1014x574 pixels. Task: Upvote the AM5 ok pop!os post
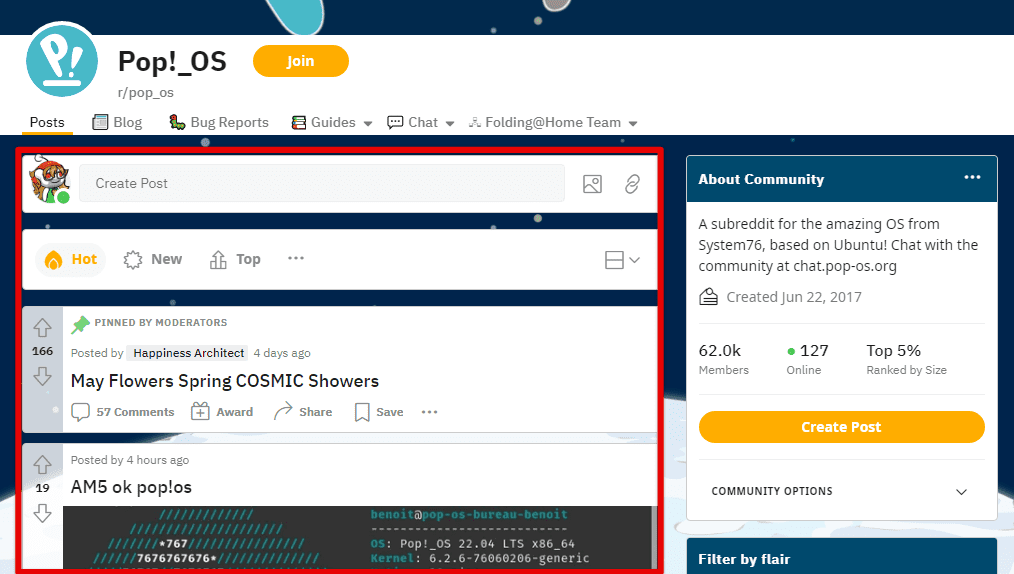43,464
